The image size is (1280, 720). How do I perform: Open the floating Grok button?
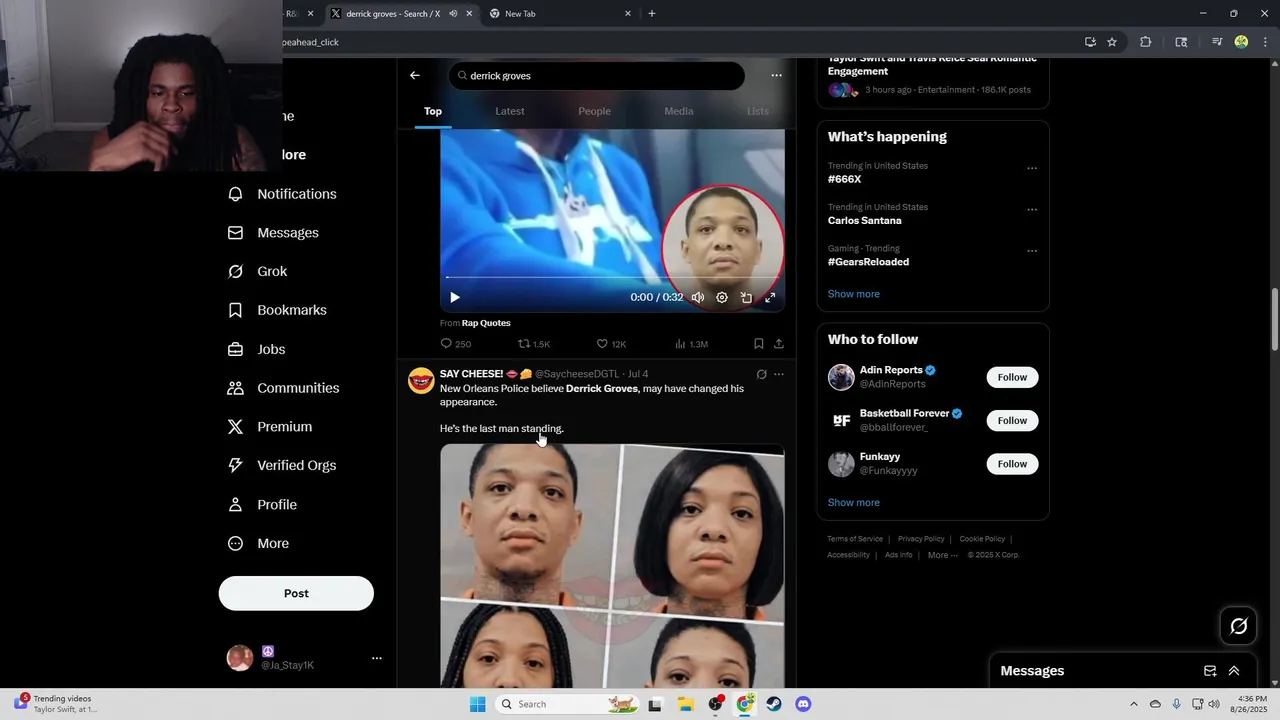[x=1239, y=626]
